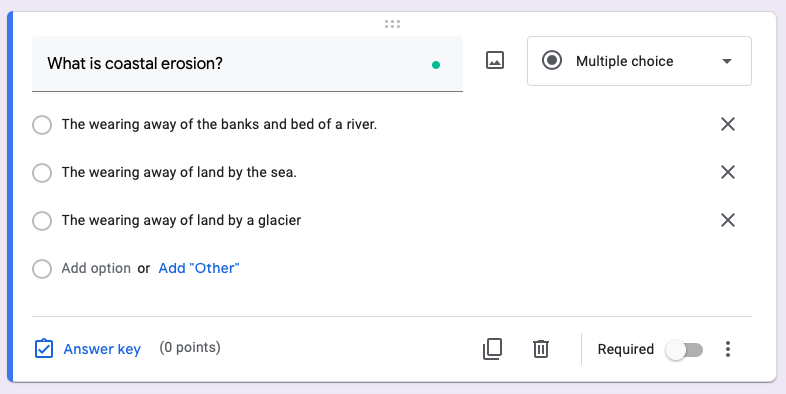The height and width of the screenshot is (394, 786).
Task: Remove the 'land by the sea' option
Action: (x=728, y=172)
